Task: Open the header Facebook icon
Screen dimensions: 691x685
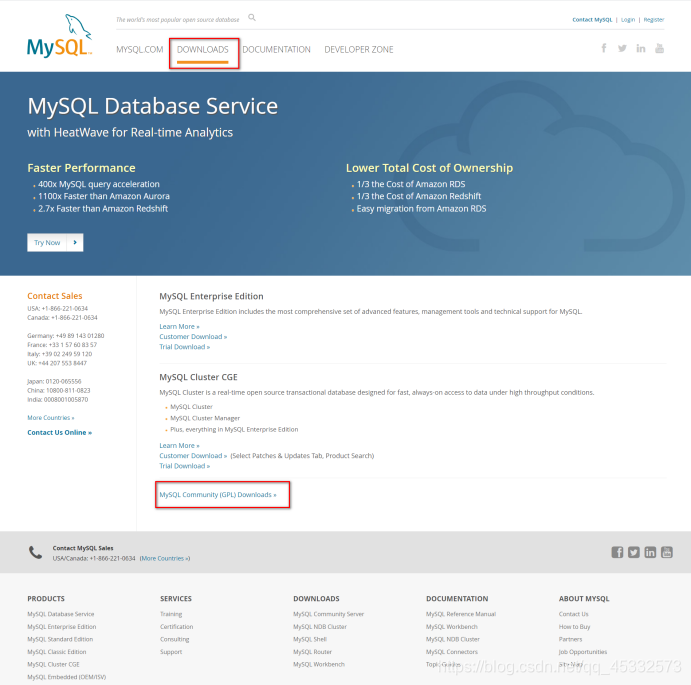Action: [x=604, y=48]
